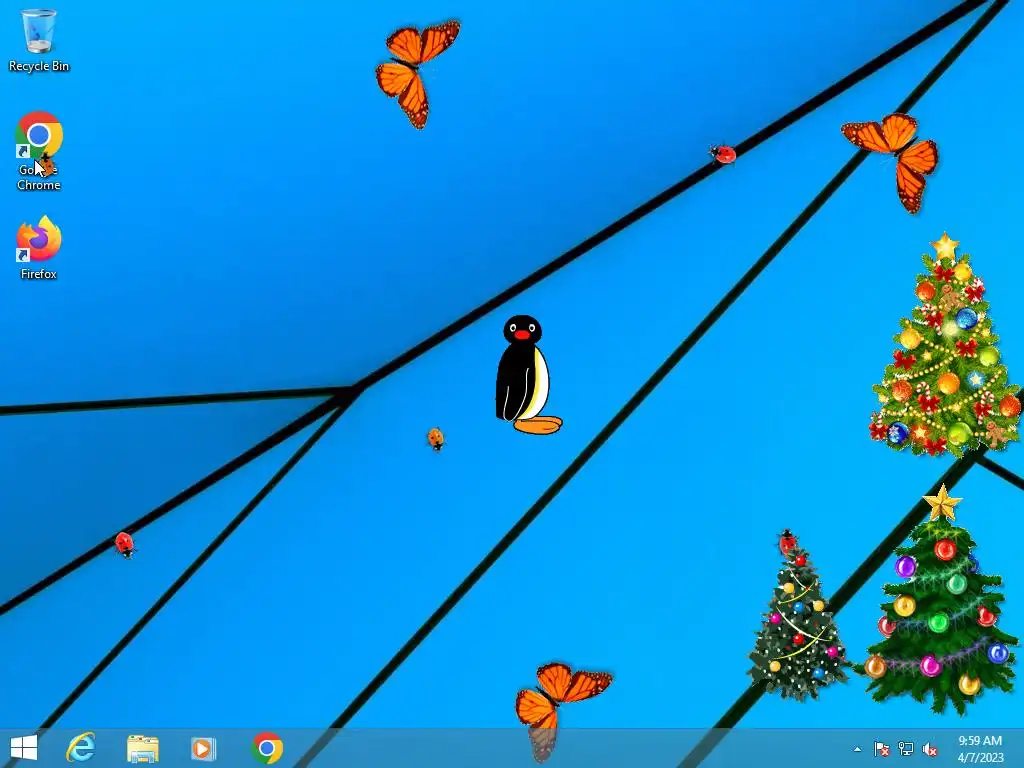This screenshot has height=768, width=1024.
Task: Click the tall Christmas tree with gingerbread ornaments
Action: tap(945, 344)
